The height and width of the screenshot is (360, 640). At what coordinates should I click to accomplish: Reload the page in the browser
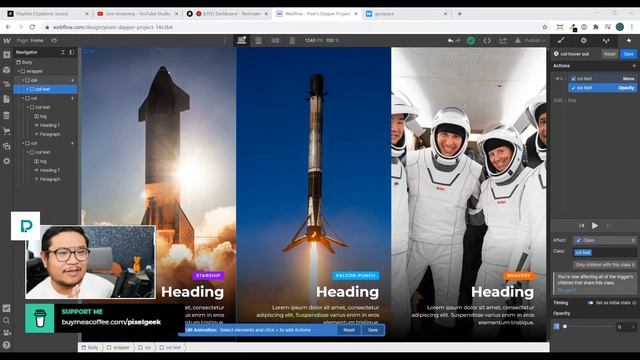pos(32,27)
